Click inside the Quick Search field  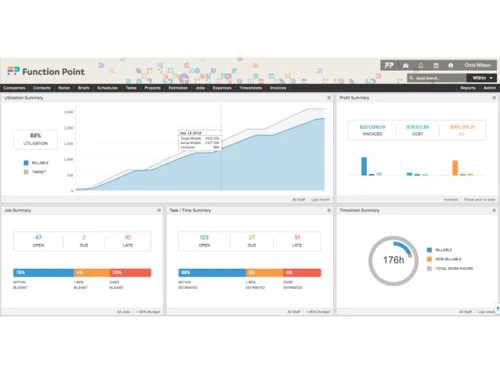coord(437,78)
